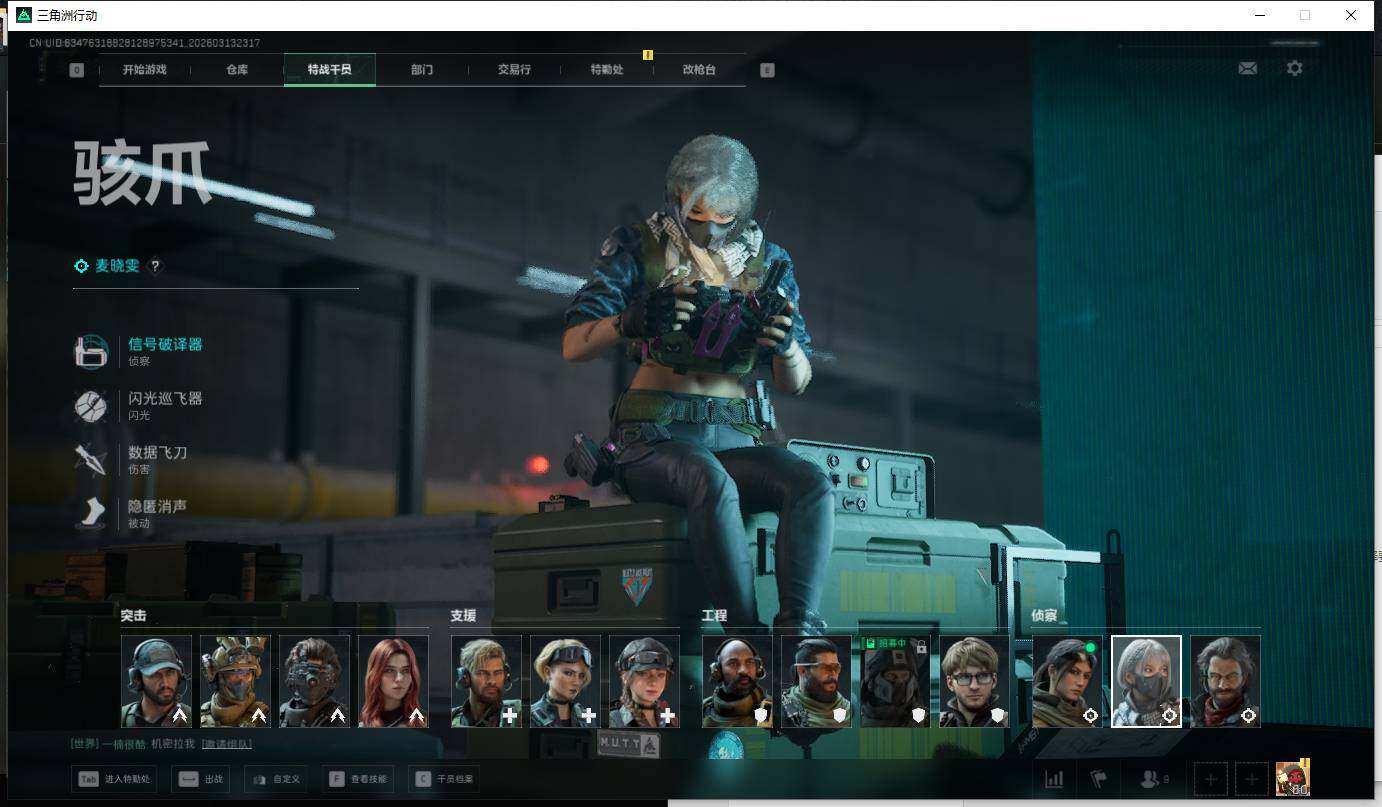This screenshot has width=1382, height=807.
Task: Click the second empty teammate slot plus
Action: pos(1251,779)
